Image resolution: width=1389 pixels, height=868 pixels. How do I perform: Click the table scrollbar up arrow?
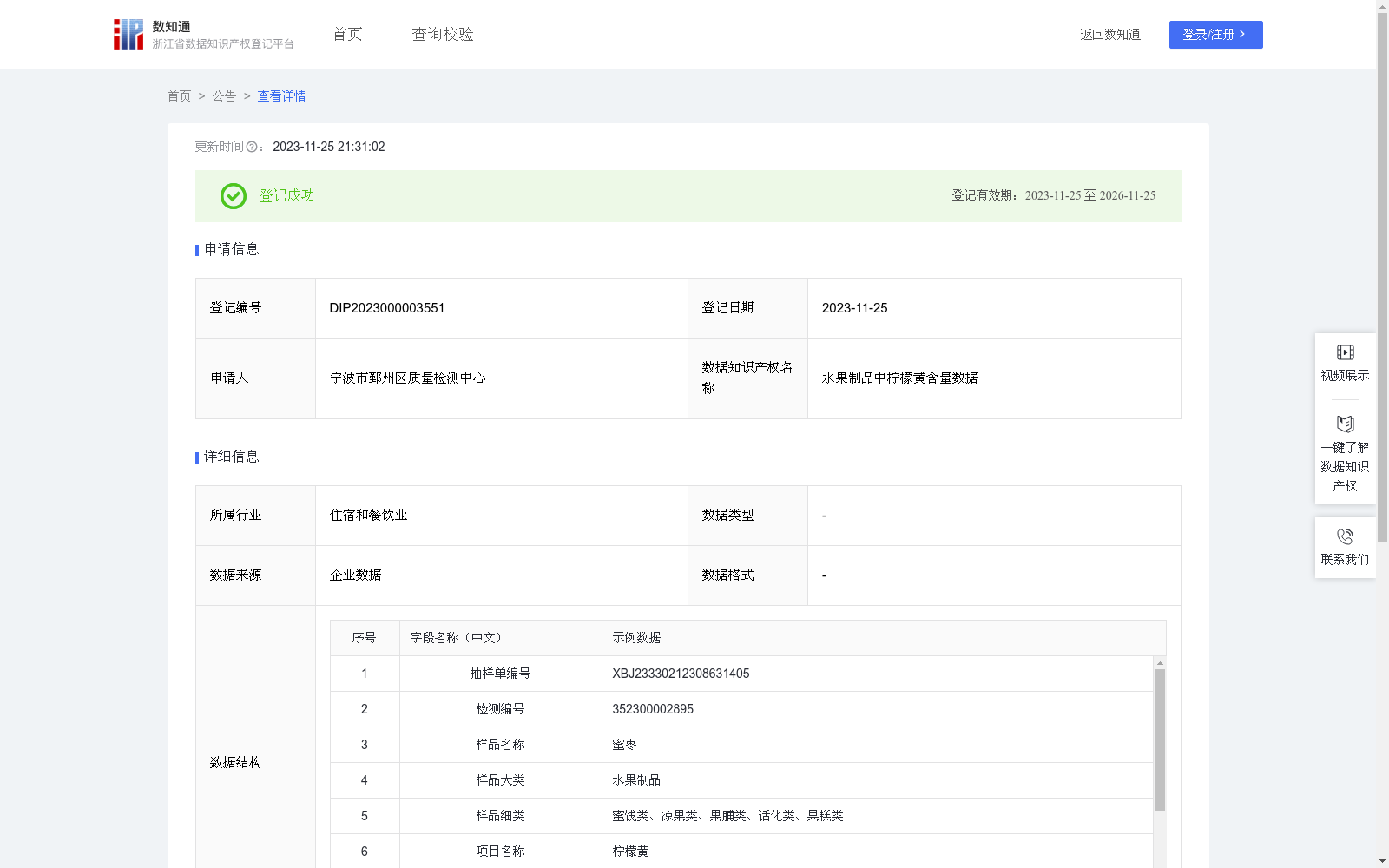pos(1160,663)
